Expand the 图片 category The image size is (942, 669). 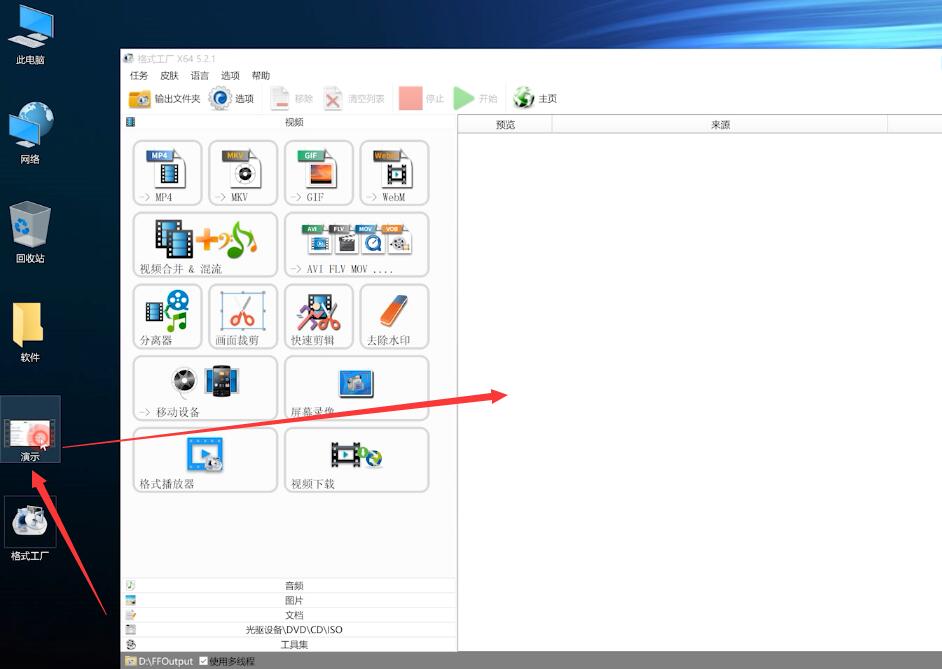point(289,601)
